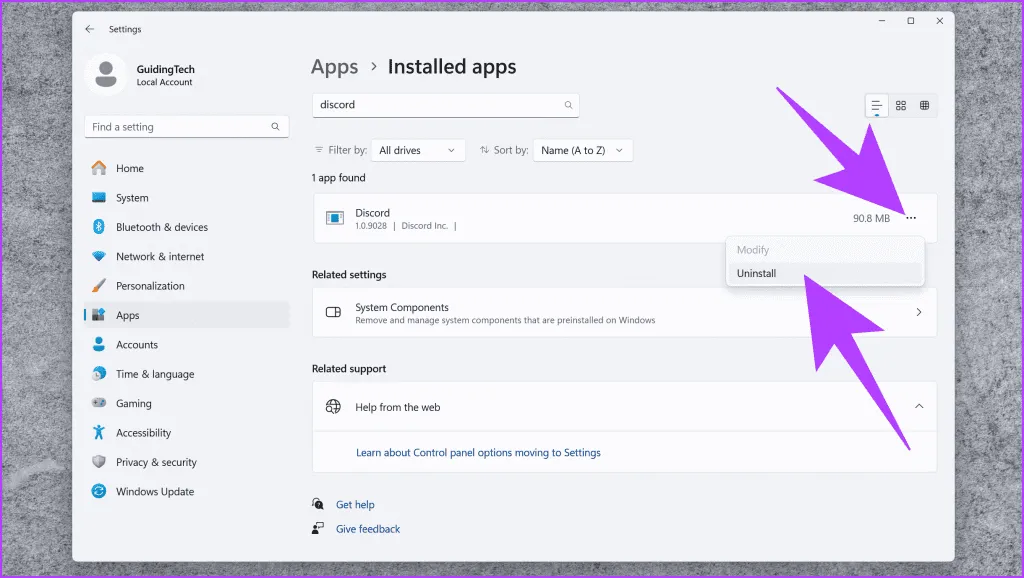Viewport: 1024px width, 578px height.
Task: Open Control panel options moving link
Action: pos(478,452)
